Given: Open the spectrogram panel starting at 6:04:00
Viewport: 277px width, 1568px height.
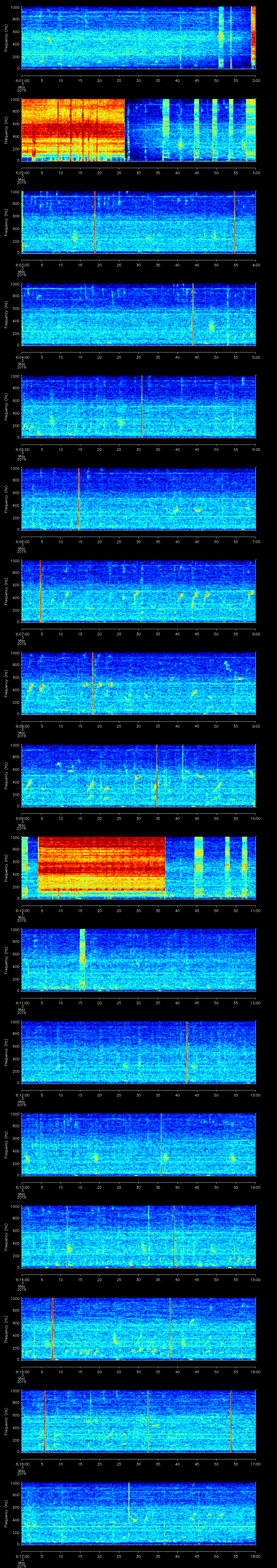Looking at the screenshot, I should click(139, 315).
